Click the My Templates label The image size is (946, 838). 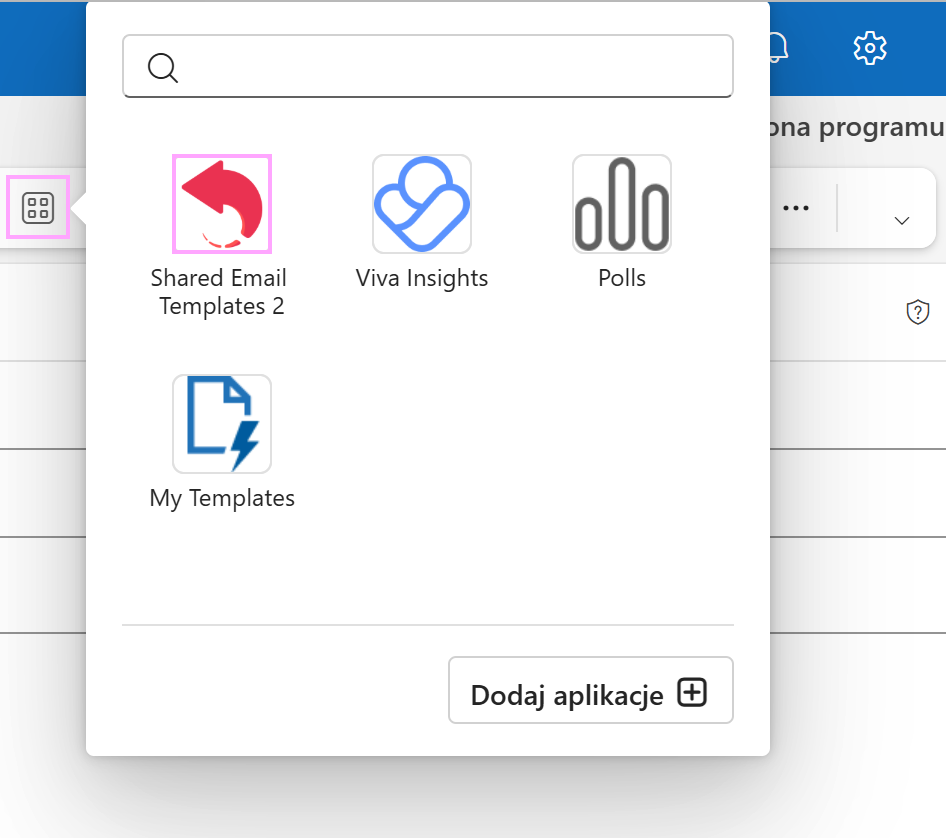[x=221, y=497]
